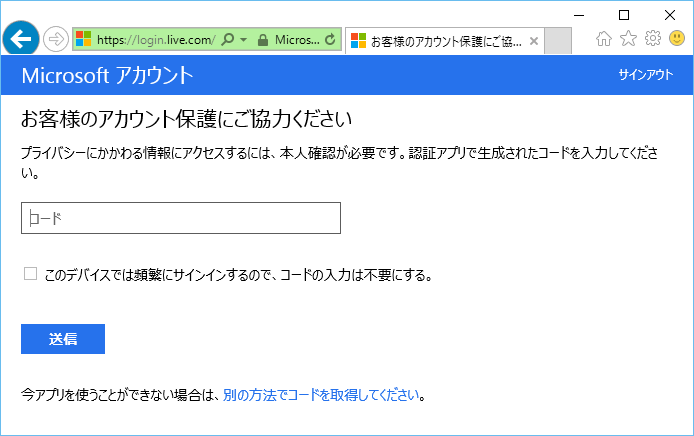Click the smiley feedback icon

click(677, 39)
